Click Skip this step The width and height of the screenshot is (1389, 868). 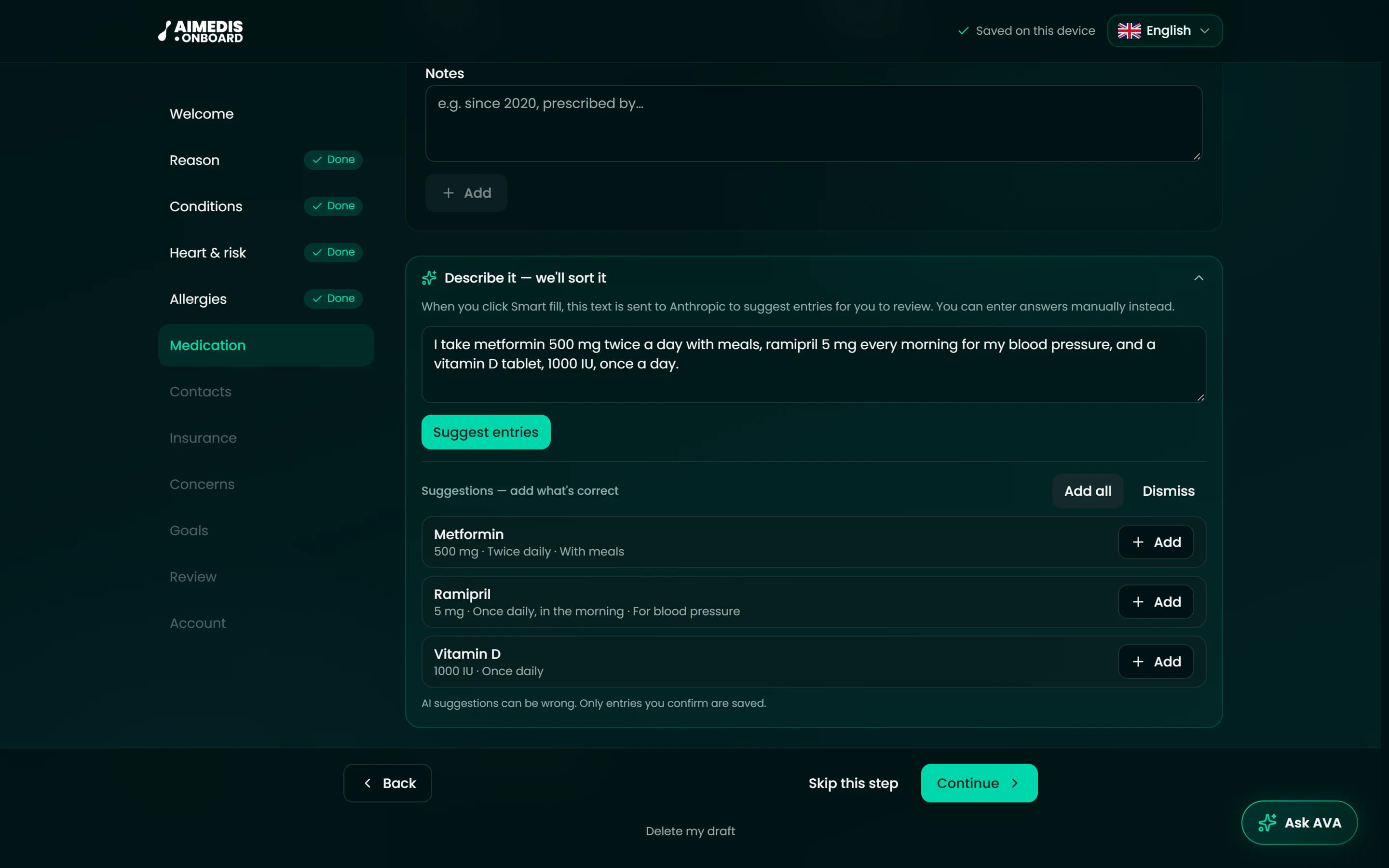[x=853, y=783]
